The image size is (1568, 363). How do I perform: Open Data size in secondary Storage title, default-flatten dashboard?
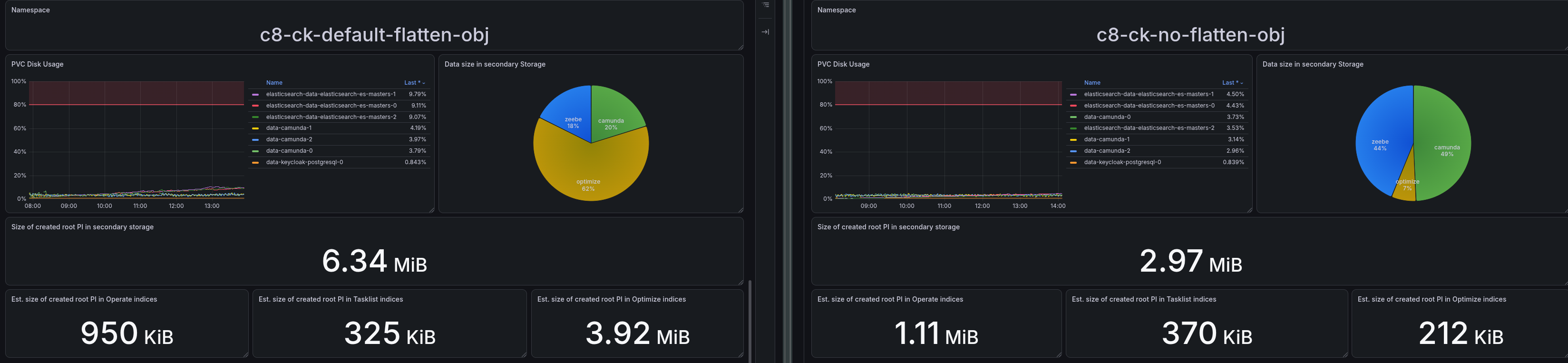tap(495, 64)
